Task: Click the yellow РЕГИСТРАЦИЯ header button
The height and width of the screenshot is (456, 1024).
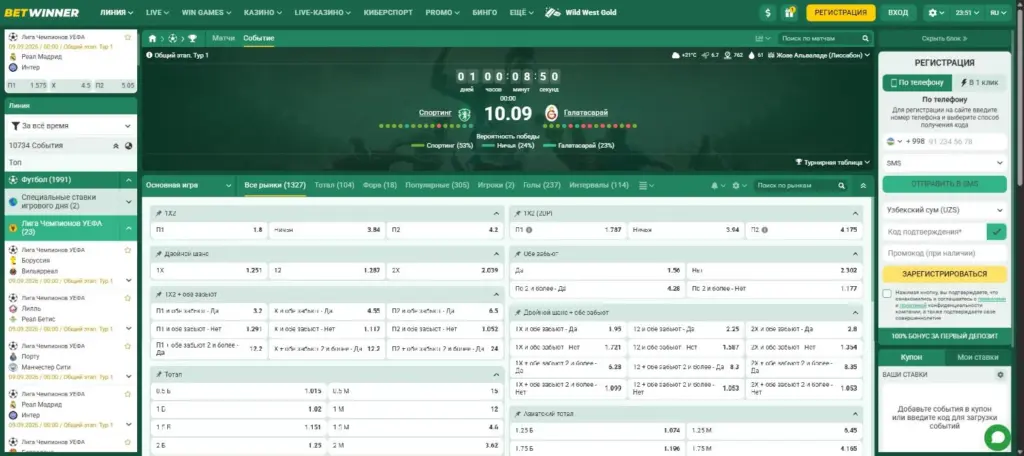Action: pyautogui.click(x=840, y=12)
